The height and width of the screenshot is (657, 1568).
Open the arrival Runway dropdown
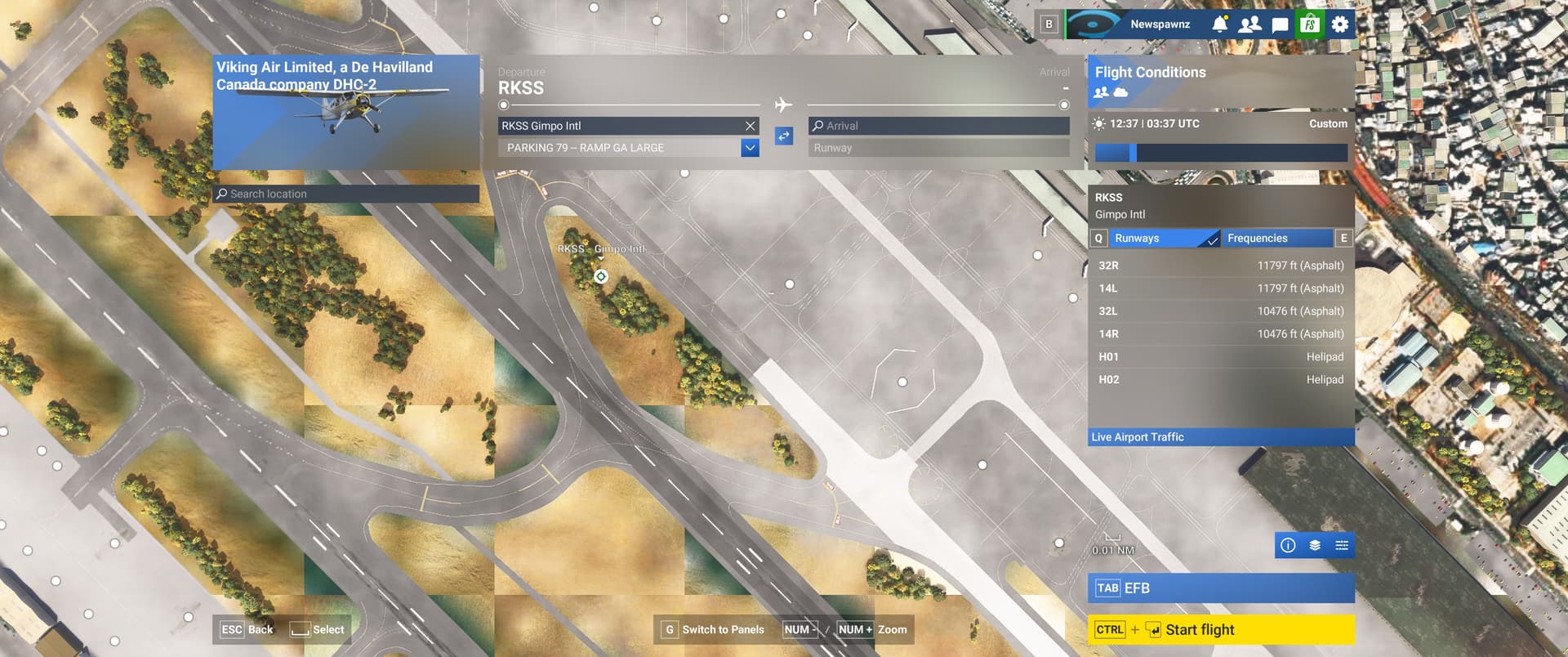[x=938, y=148]
